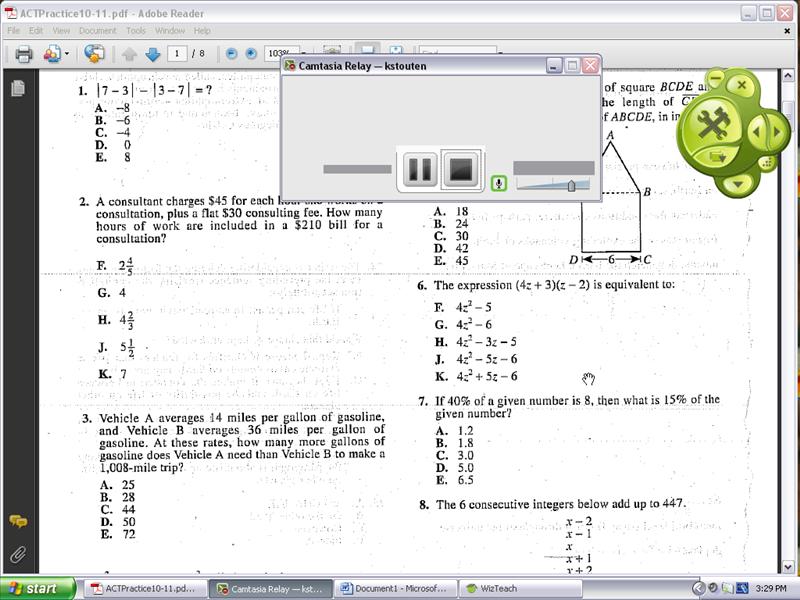Open the Help menu

coord(202,31)
